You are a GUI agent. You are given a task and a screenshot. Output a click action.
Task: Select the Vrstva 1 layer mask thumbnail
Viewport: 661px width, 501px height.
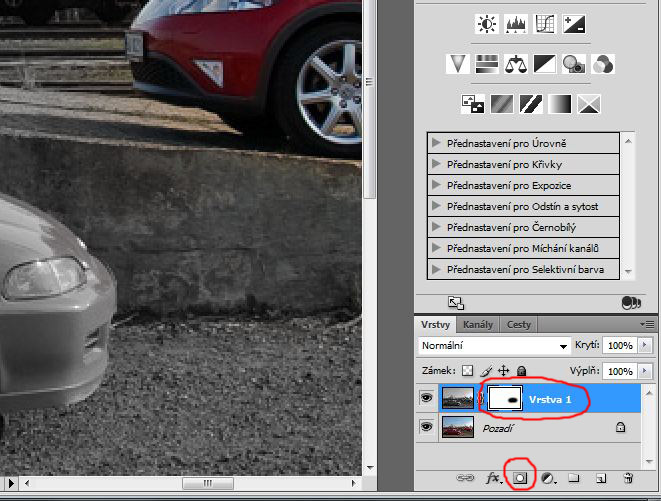point(503,399)
